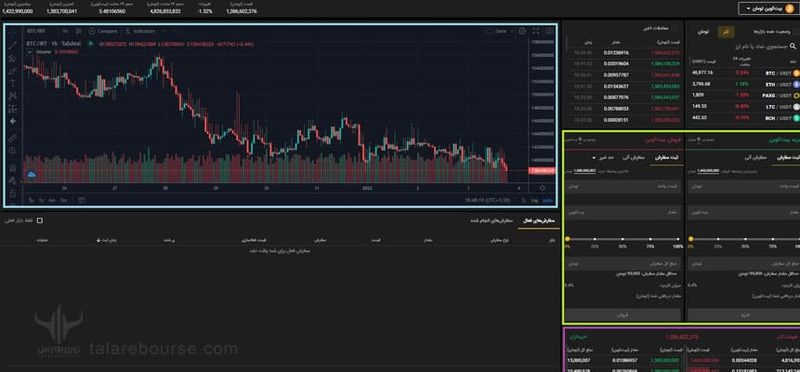The width and height of the screenshot is (800, 372).
Task: Select the zoom-in tool on chart sidebar
Action: [x=13, y=151]
